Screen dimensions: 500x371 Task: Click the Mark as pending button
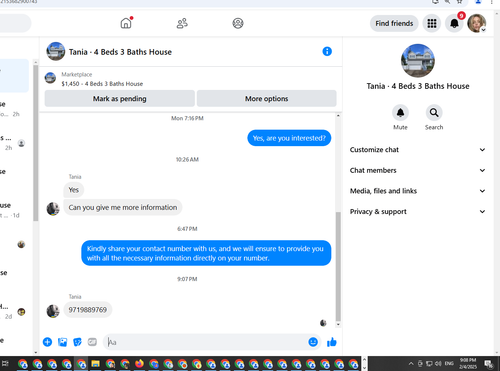[120, 99]
